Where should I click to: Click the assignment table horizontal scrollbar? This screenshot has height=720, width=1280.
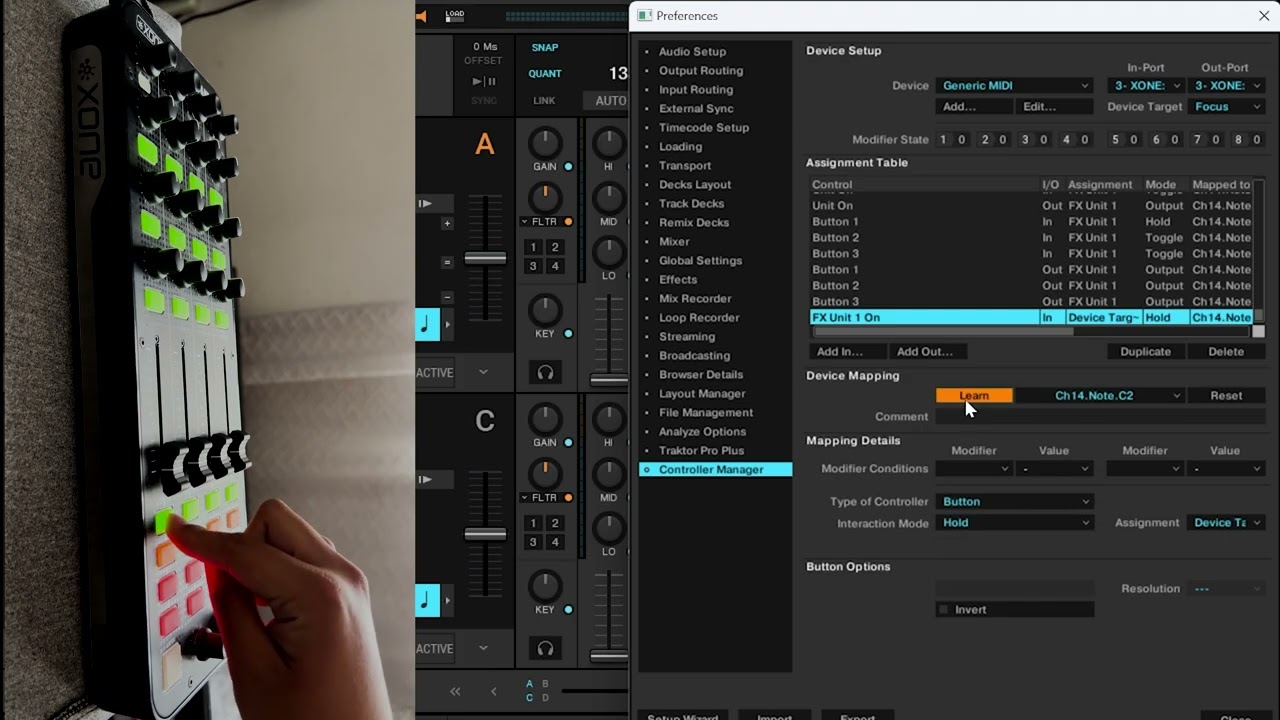tap(943, 331)
